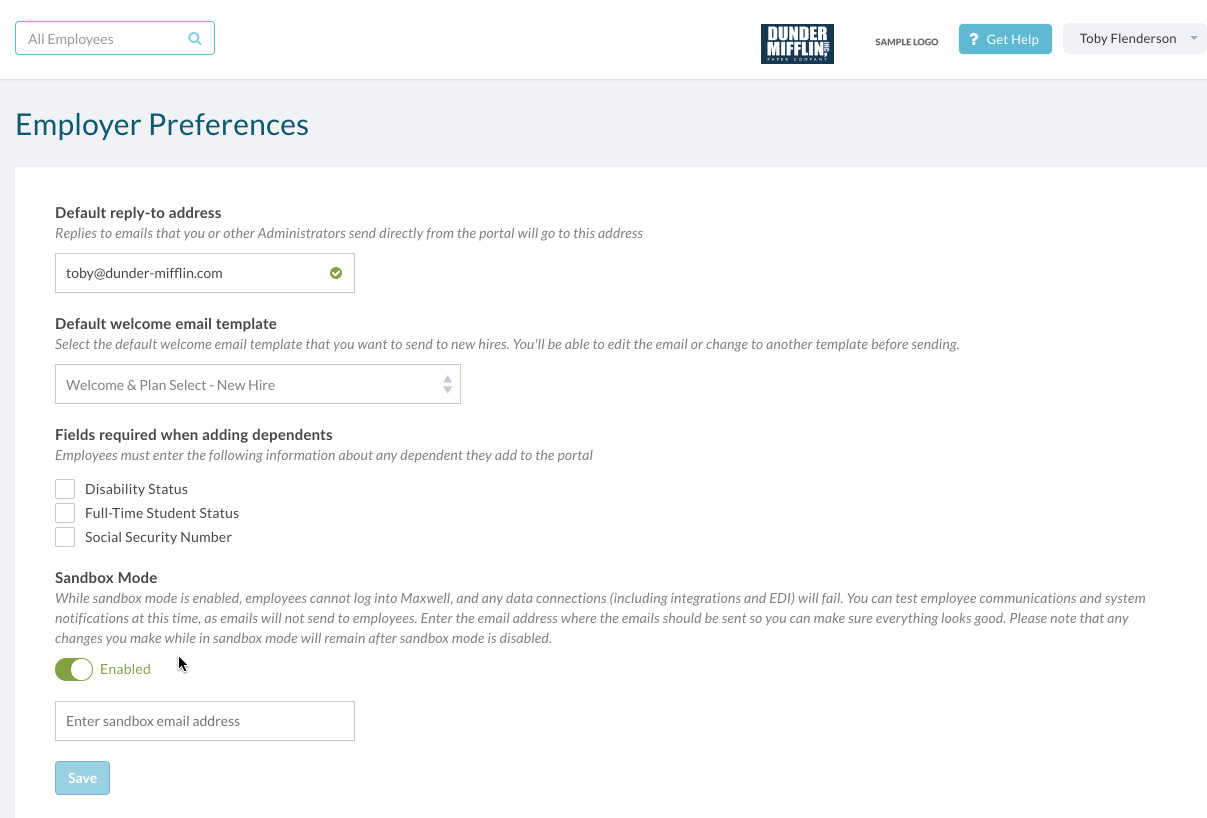Click the Enabled text beside the toggle
The height and width of the screenshot is (818, 1207).
[125, 669]
